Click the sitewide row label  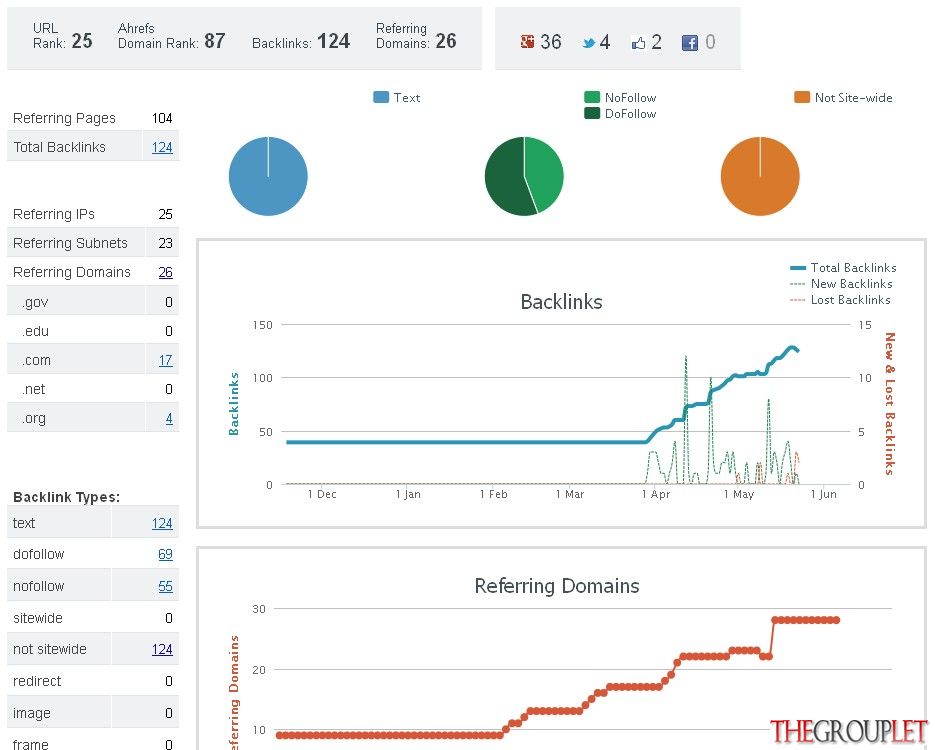click(38, 618)
